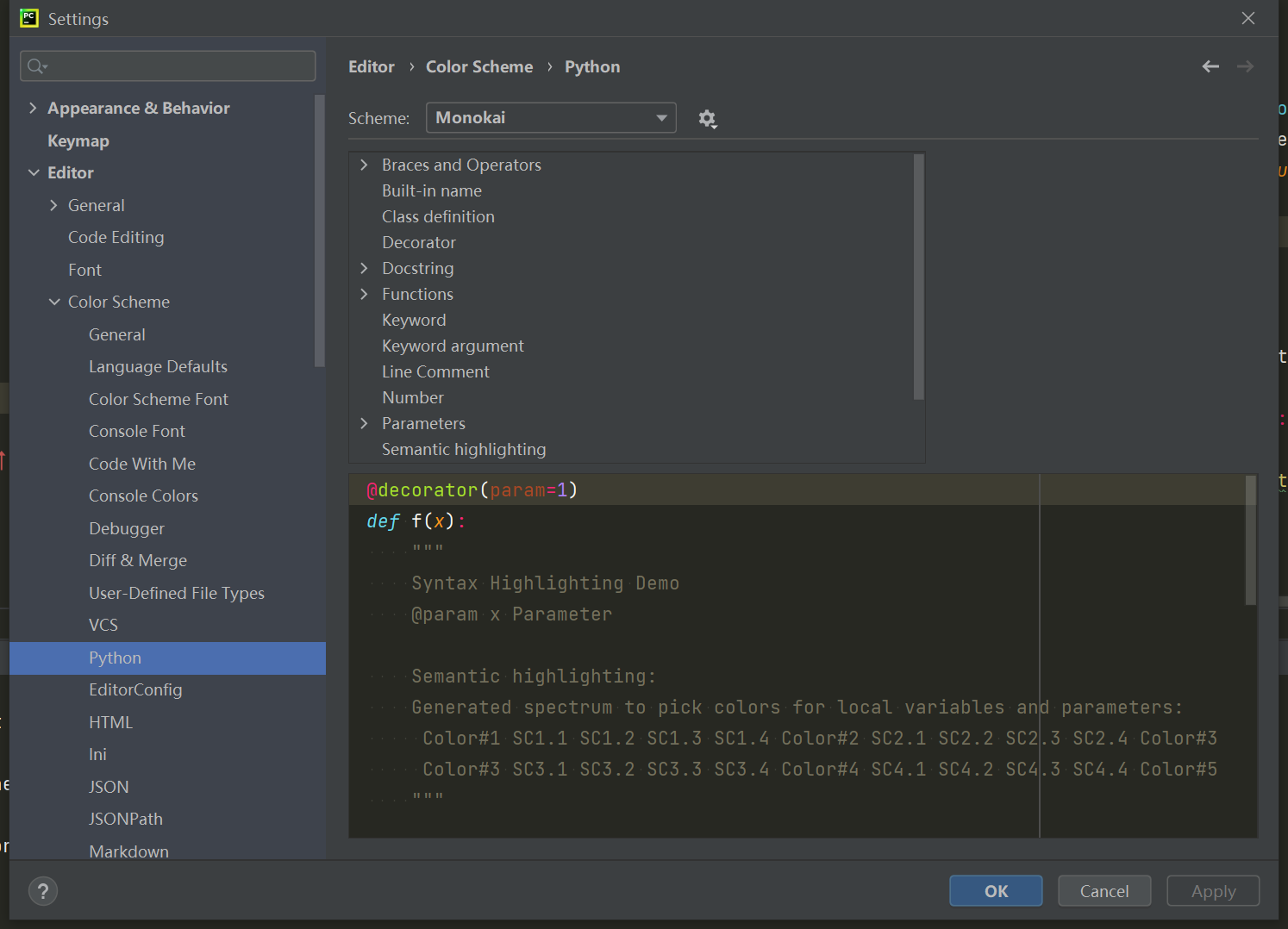Select HTML color settings
The image size is (1288, 929).
pyautogui.click(x=111, y=722)
